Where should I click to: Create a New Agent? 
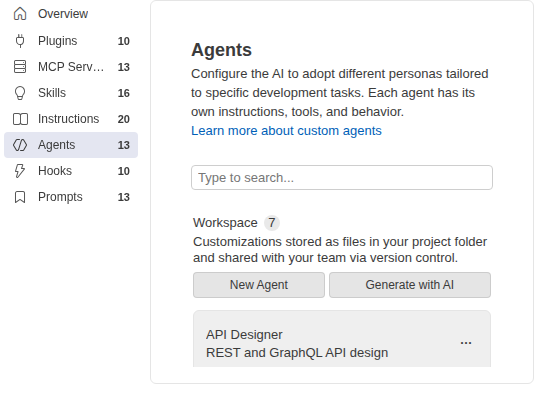point(259,285)
